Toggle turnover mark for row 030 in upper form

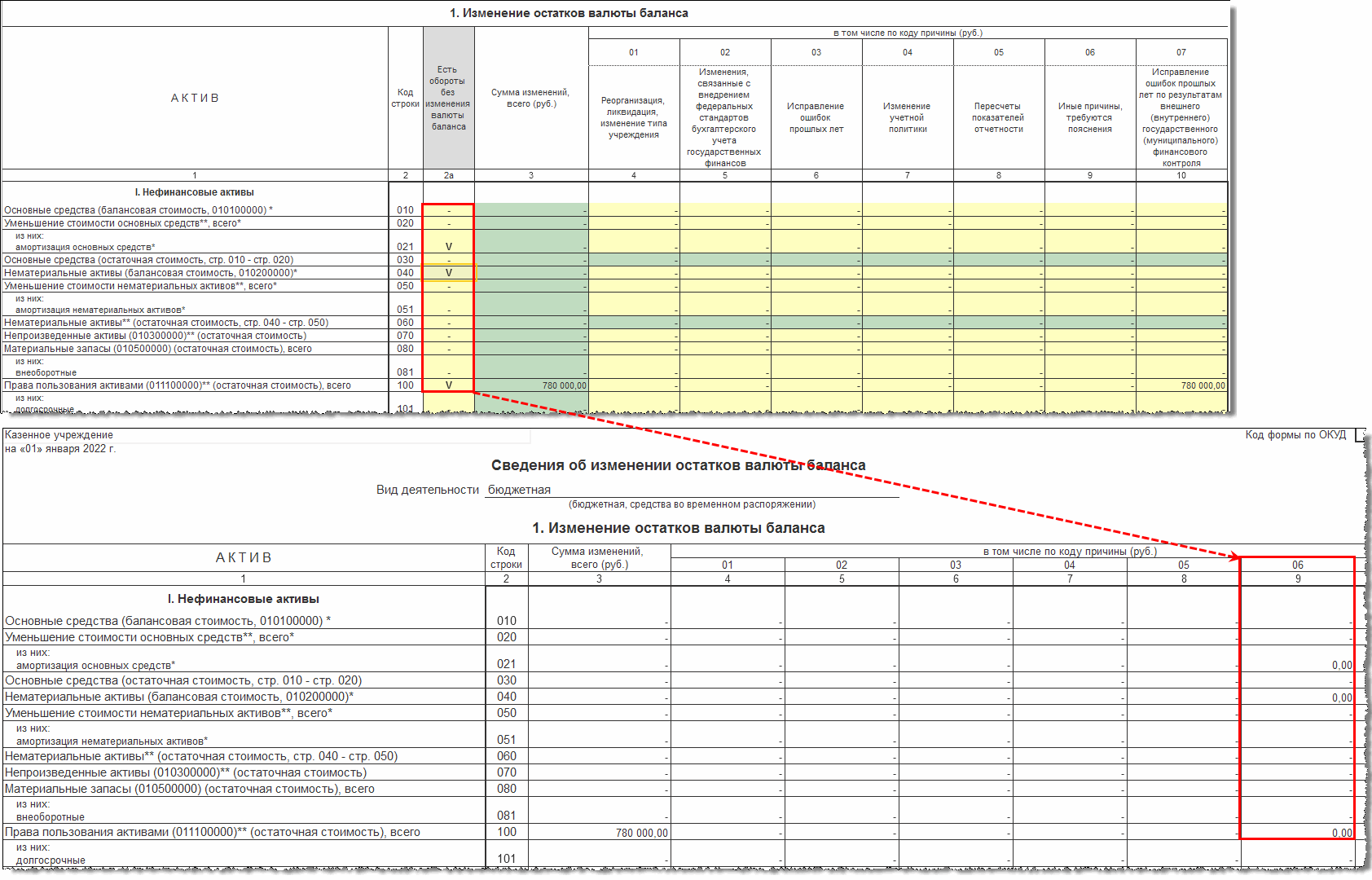click(x=448, y=260)
